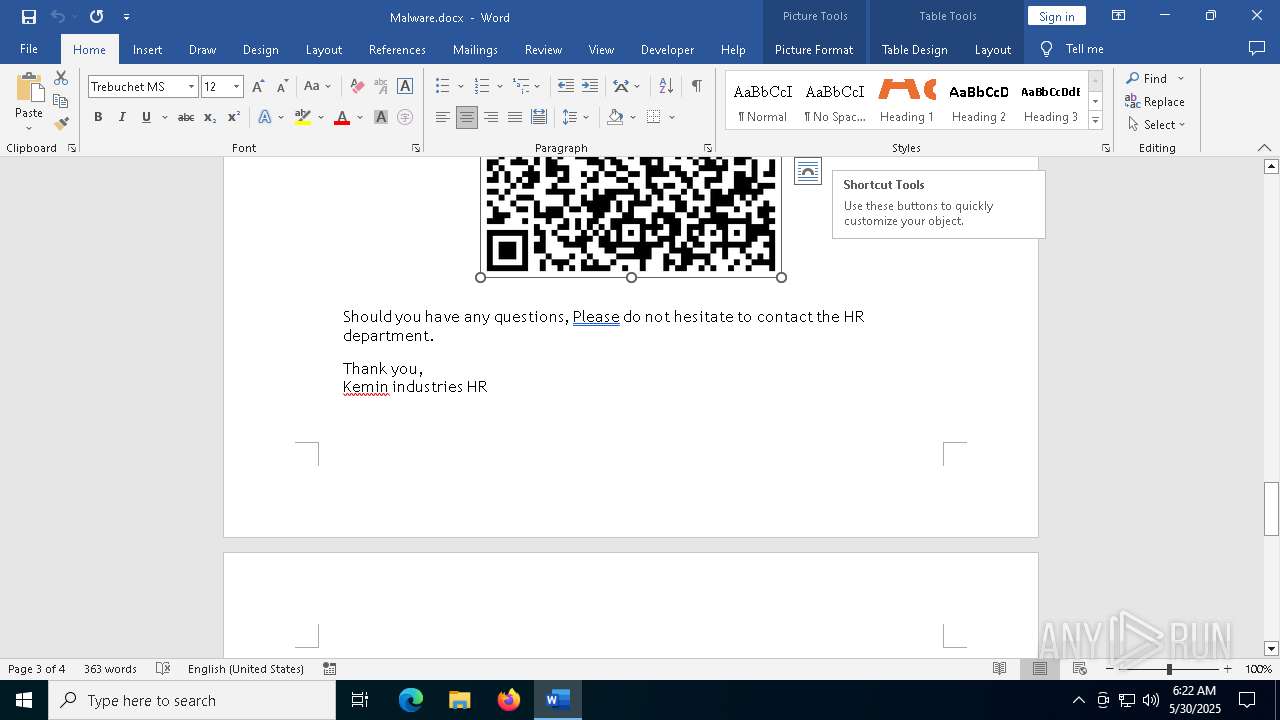
Task: Open the Picture Format tab
Action: click(814, 49)
